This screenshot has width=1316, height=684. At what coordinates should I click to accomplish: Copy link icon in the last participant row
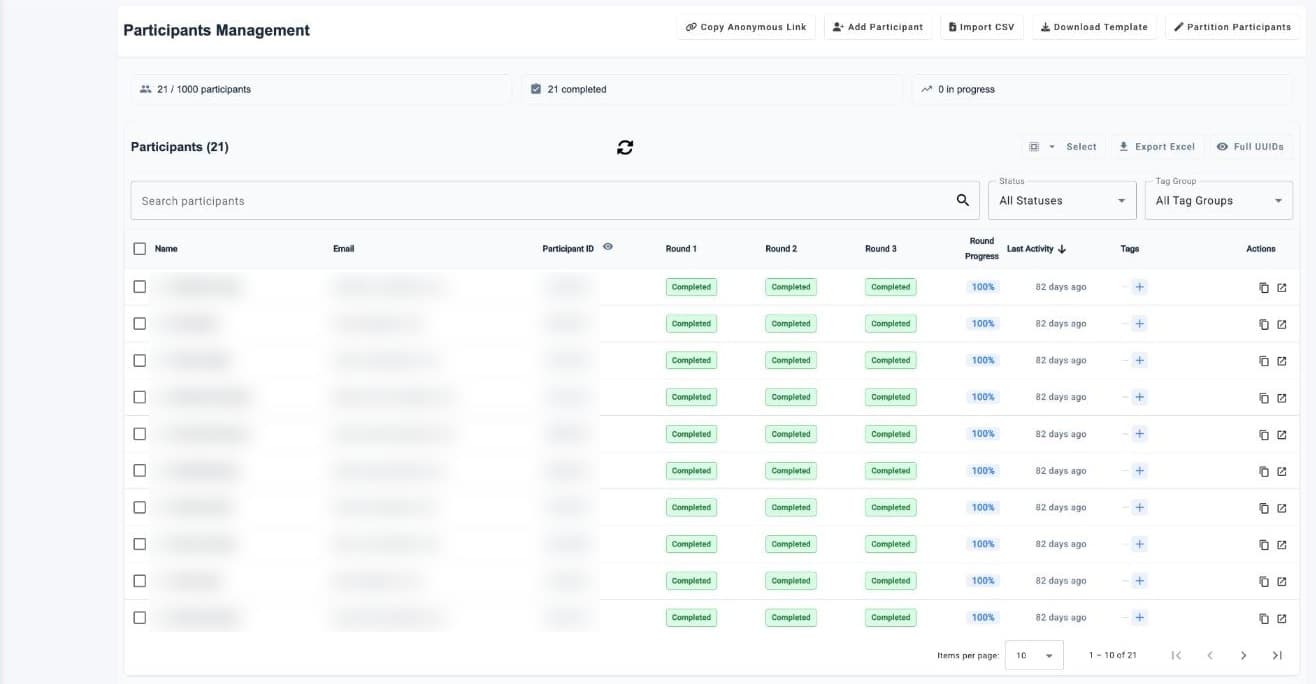(1264, 619)
